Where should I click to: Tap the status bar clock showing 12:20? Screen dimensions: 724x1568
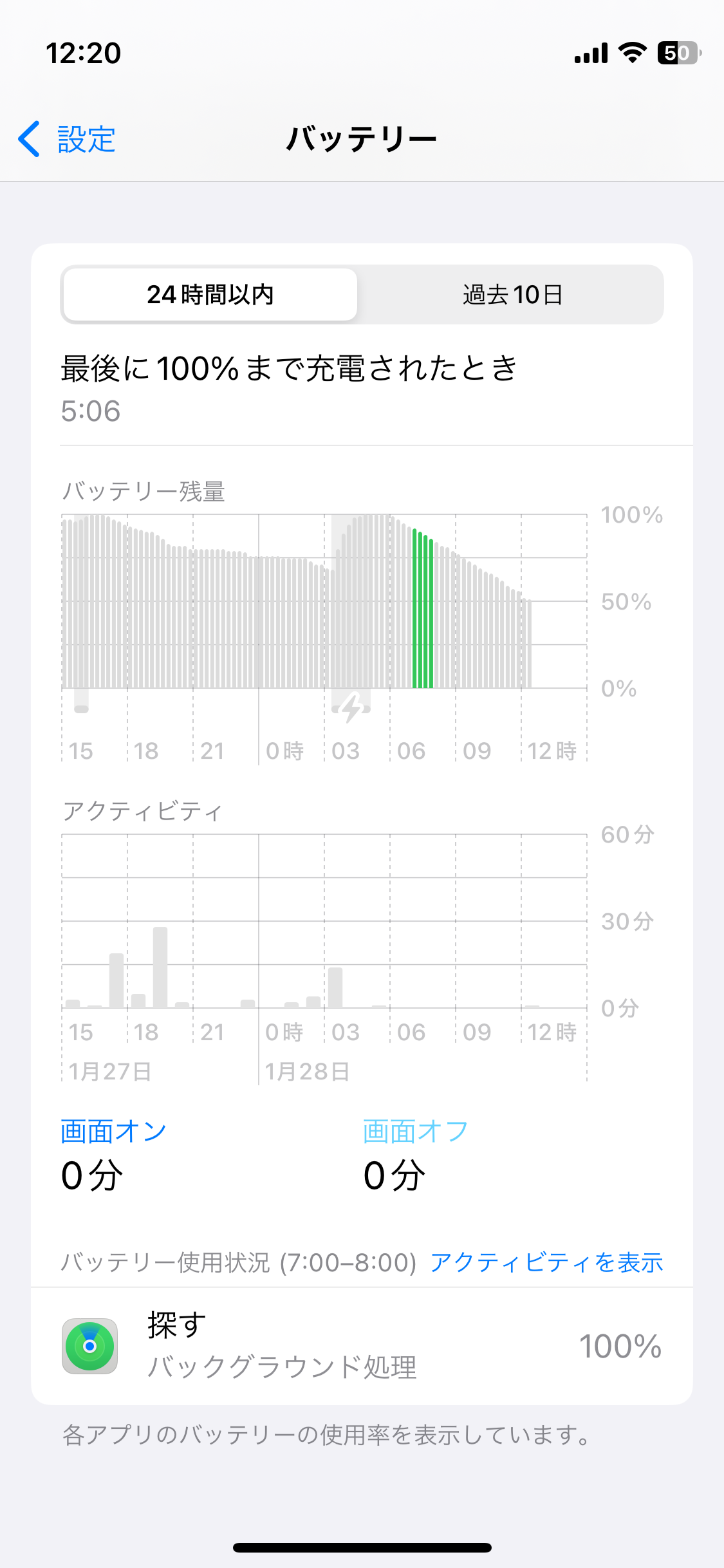(x=84, y=53)
